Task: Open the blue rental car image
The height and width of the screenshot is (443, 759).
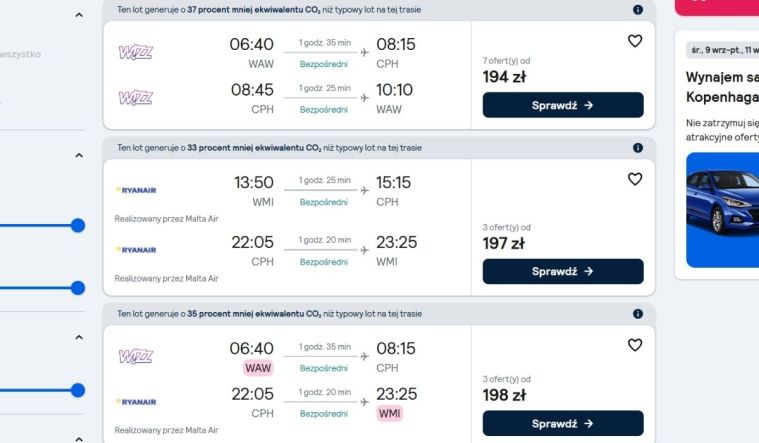Action: pos(722,210)
